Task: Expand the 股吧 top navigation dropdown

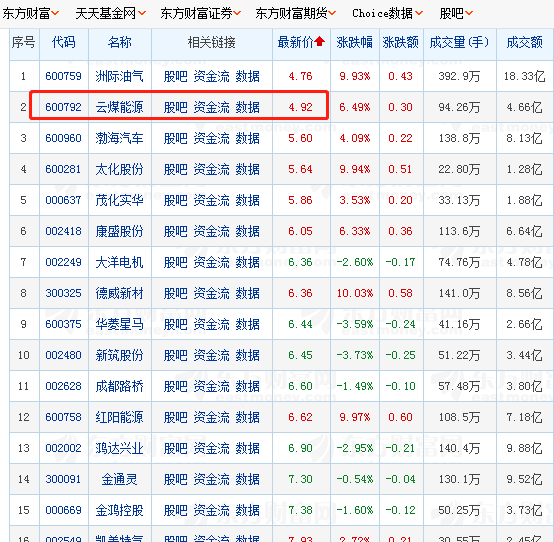Action: 456,13
